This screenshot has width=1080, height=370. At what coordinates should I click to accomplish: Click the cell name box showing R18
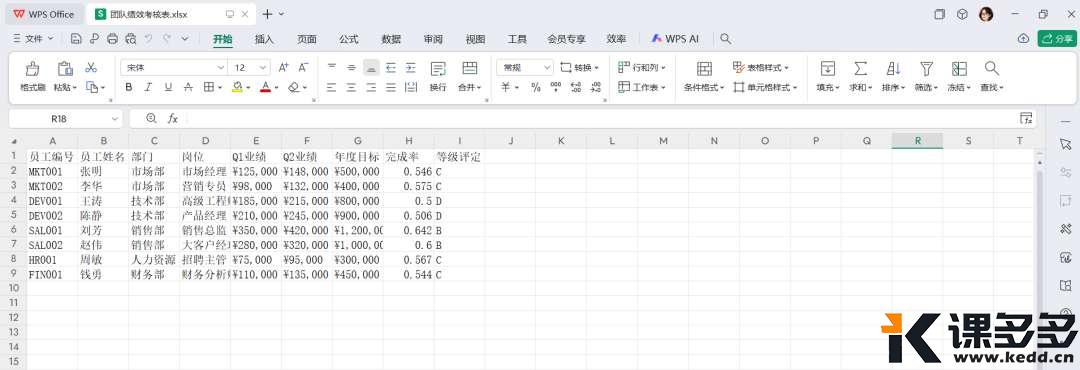(x=65, y=119)
